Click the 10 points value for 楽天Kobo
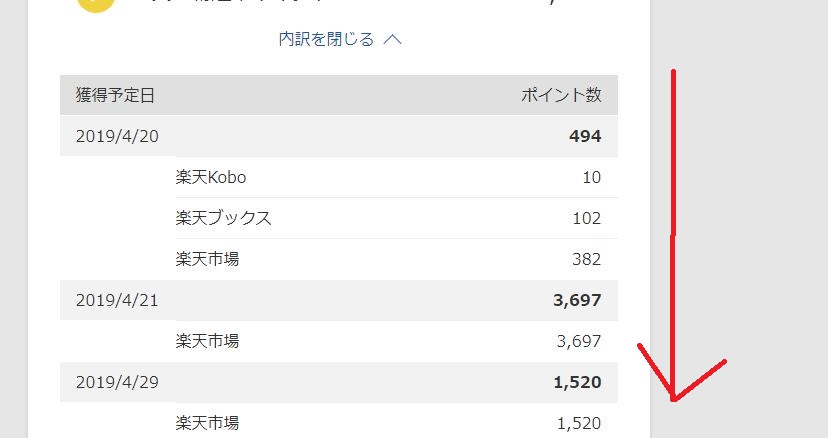This screenshot has height=438, width=828. (x=592, y=178)
